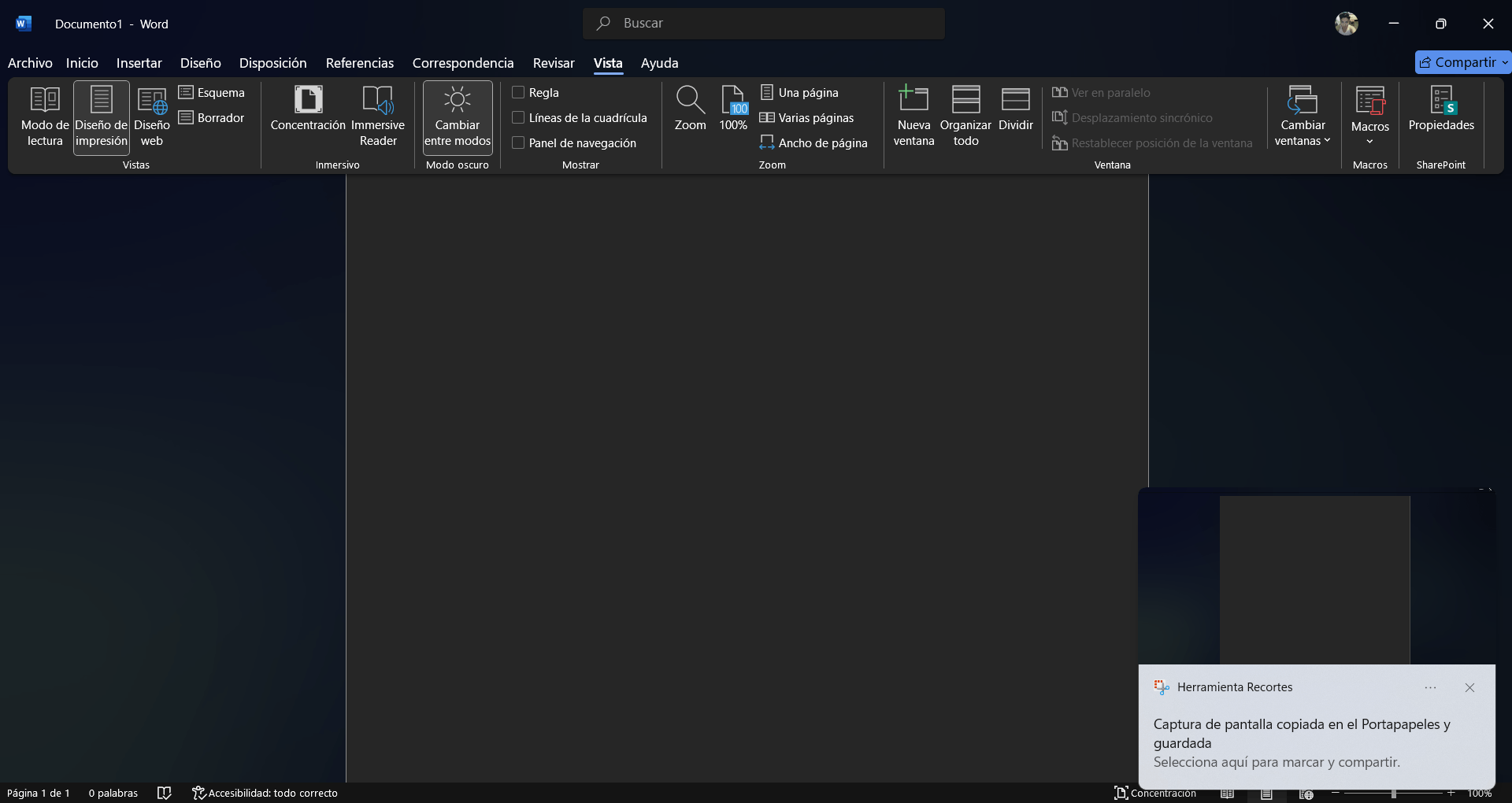Click zoom in plus in status bar
Viewport: 1512px width, 803px height.
[1451, 793]
